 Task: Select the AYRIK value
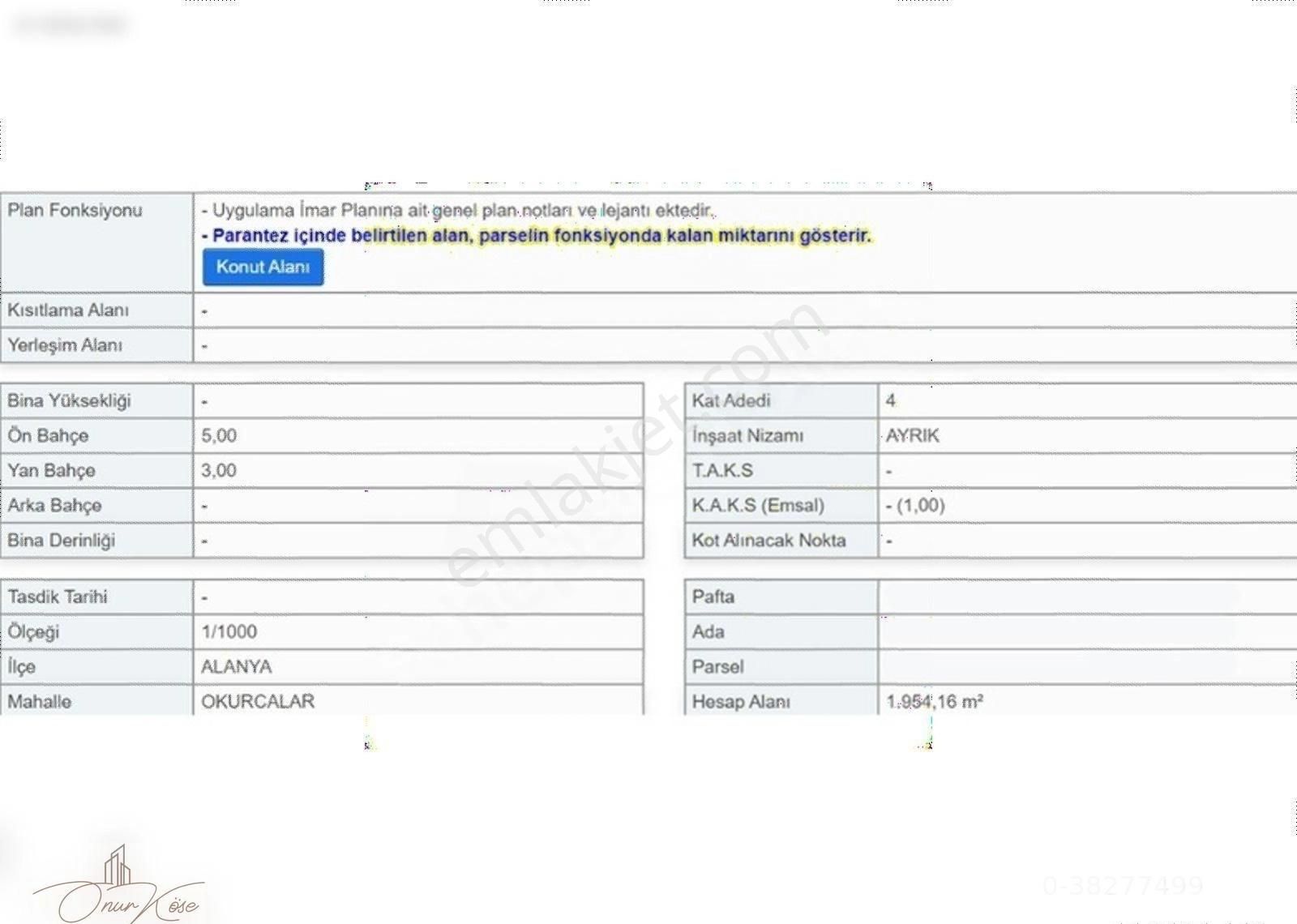click(912, 436)
